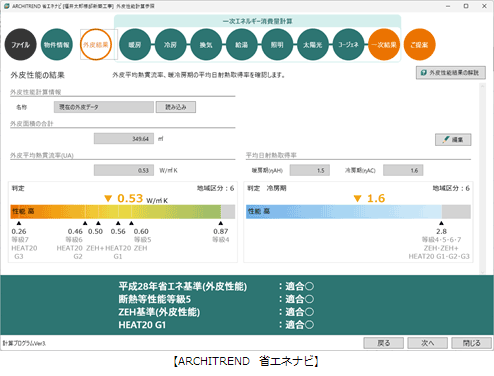494x376 pixels.
Task: Click the 外皮面積 field 349.64
Action: point(124,139)
